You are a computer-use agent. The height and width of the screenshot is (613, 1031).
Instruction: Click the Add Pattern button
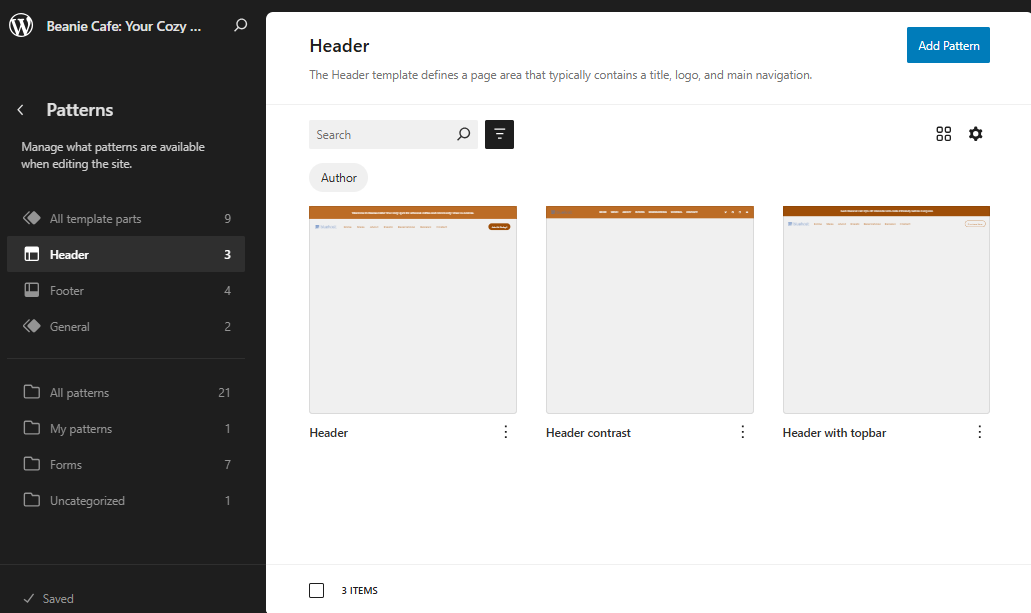tap(947, 45)
